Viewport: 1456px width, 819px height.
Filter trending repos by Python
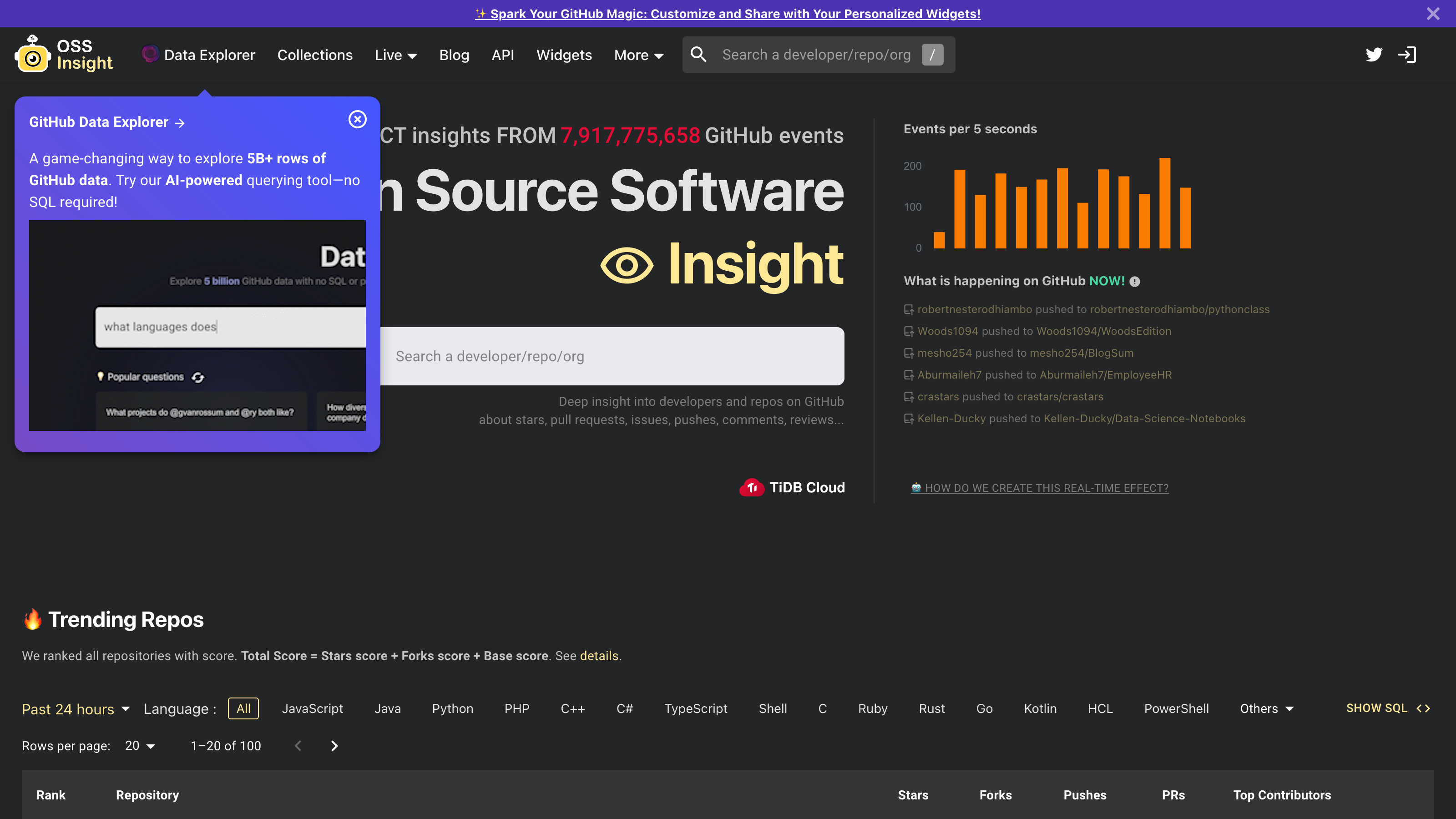[x=453, y=709]
